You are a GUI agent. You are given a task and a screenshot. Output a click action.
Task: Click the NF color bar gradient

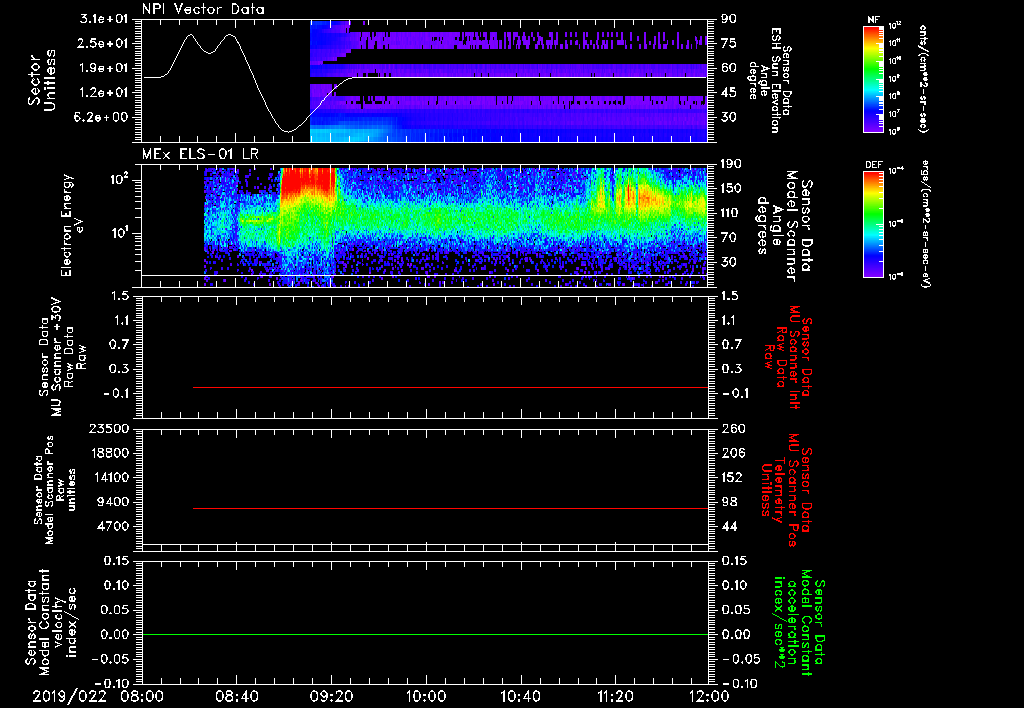[874, 79]
